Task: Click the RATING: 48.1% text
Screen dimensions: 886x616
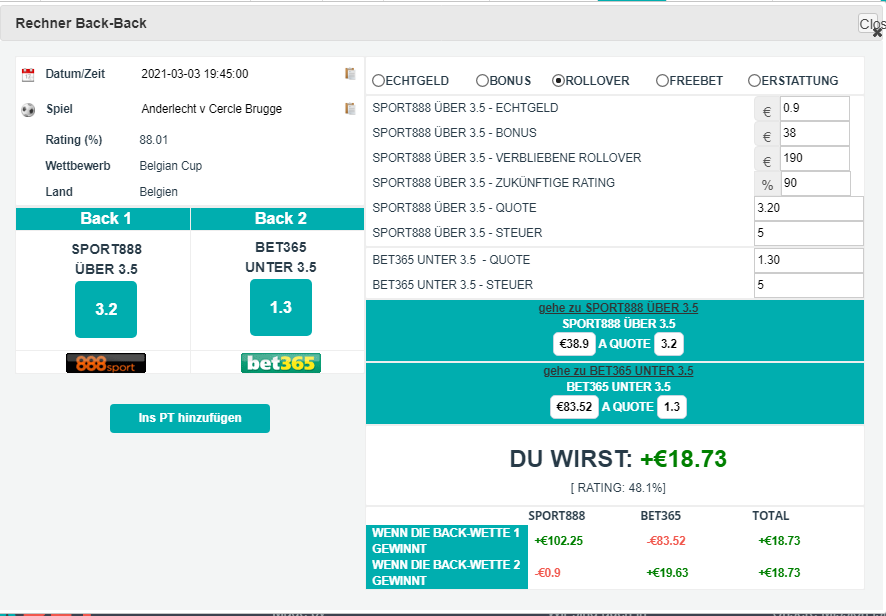Action: point(618,488)
